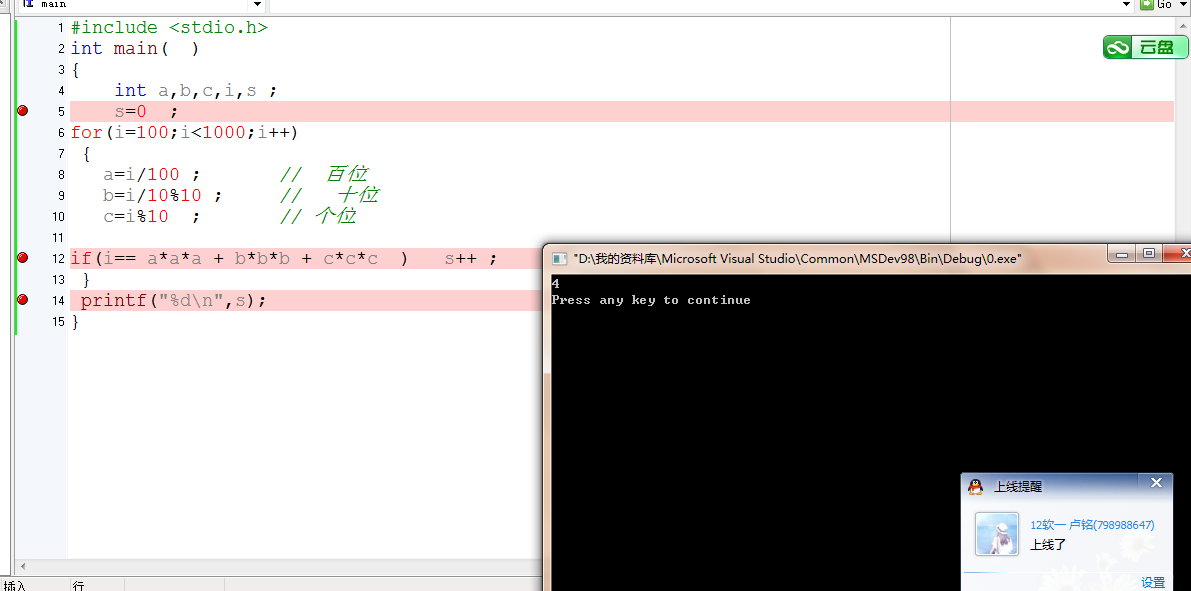Click the '// 十位' comment
Image resolution: width=1191 pixels, height=591 pixels.
point(330,195)
